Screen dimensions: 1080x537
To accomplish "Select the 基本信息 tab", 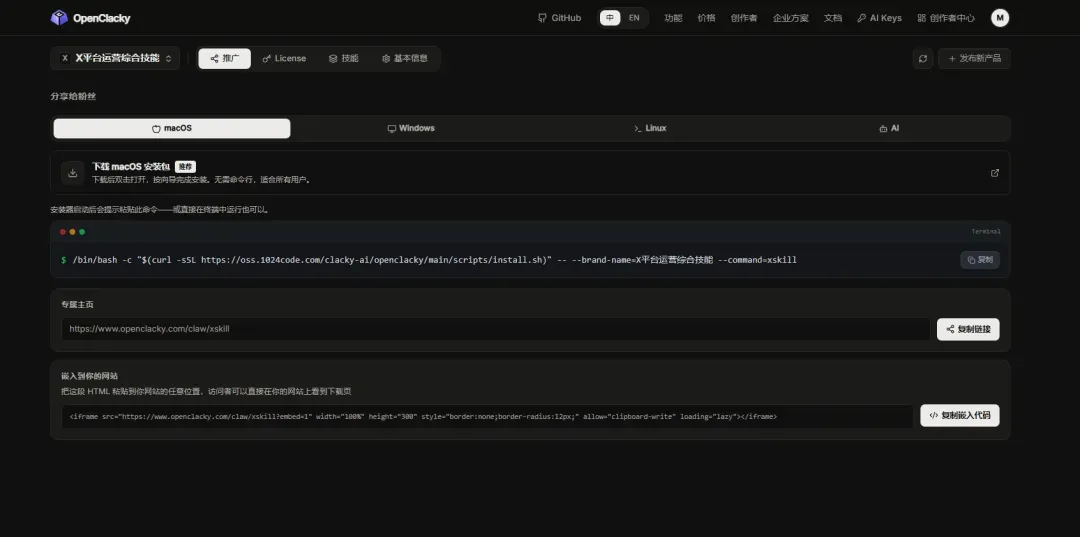I will pyautogui.click(x=404, y=59).
